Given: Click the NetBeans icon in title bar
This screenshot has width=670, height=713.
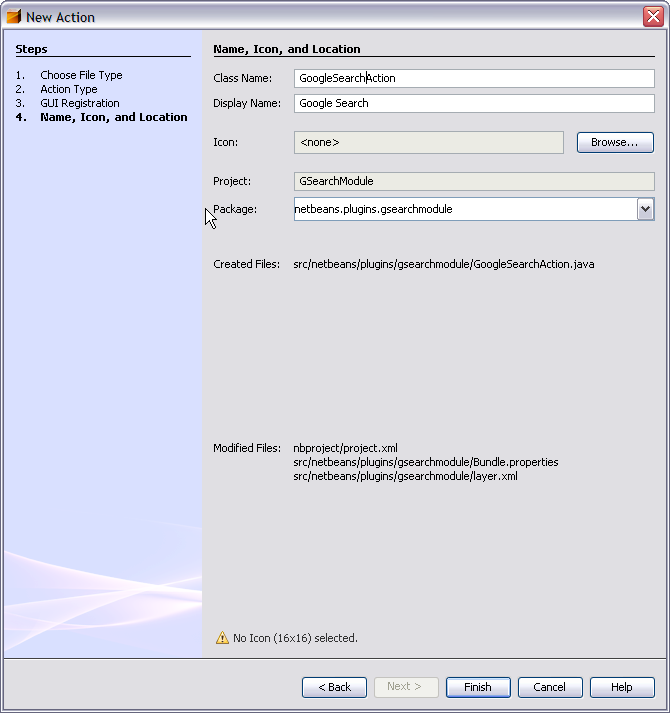Looking at the screenshot, I should pos(14,16).
